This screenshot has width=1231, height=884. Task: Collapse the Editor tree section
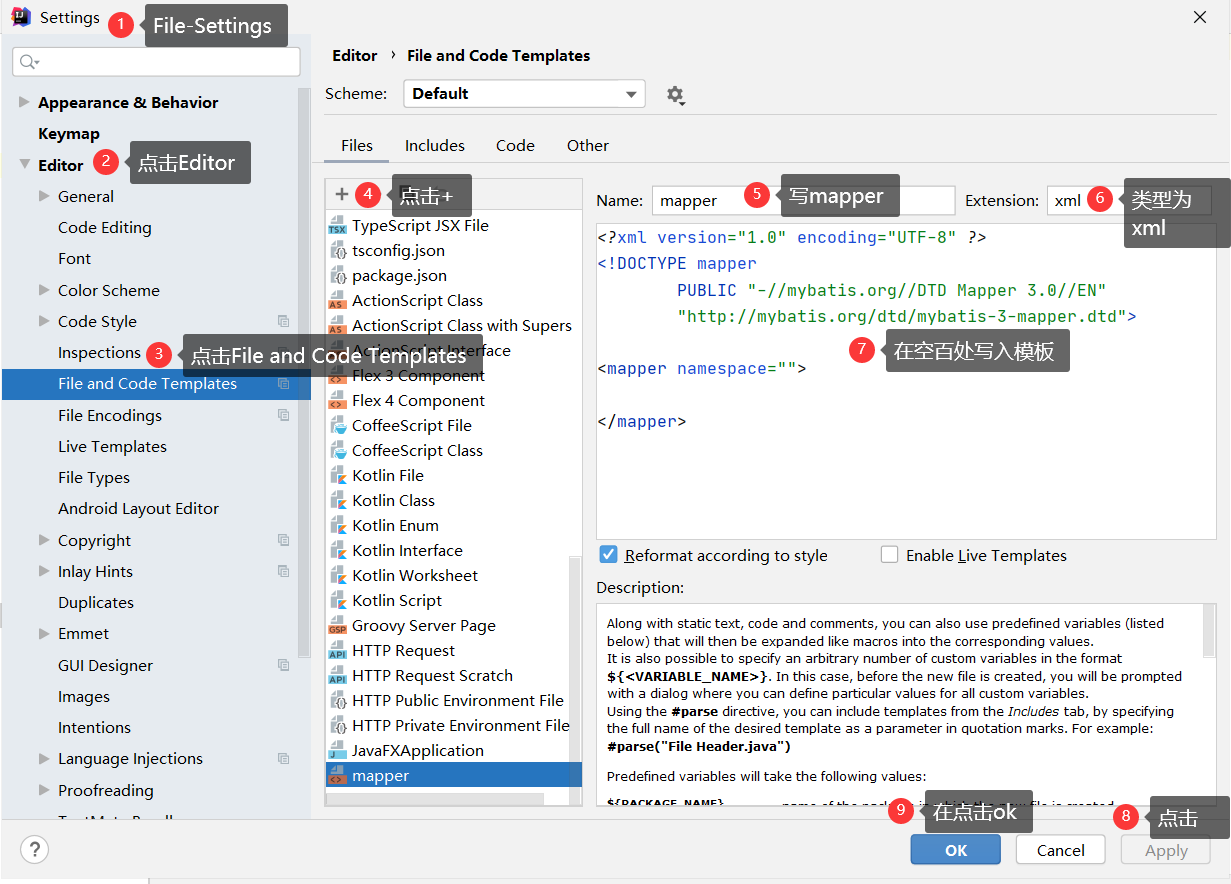pyautogui.click(x=24, y=165)
